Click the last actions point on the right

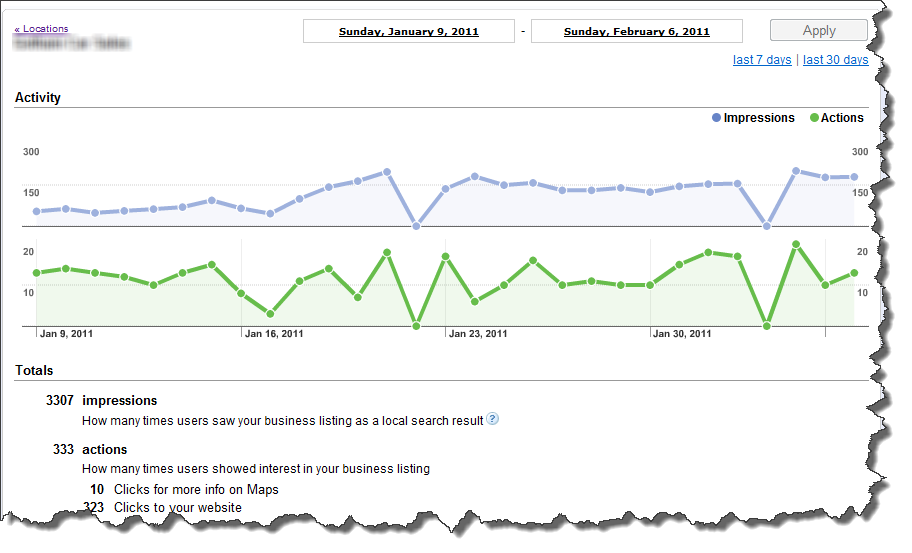pos(854,272)
